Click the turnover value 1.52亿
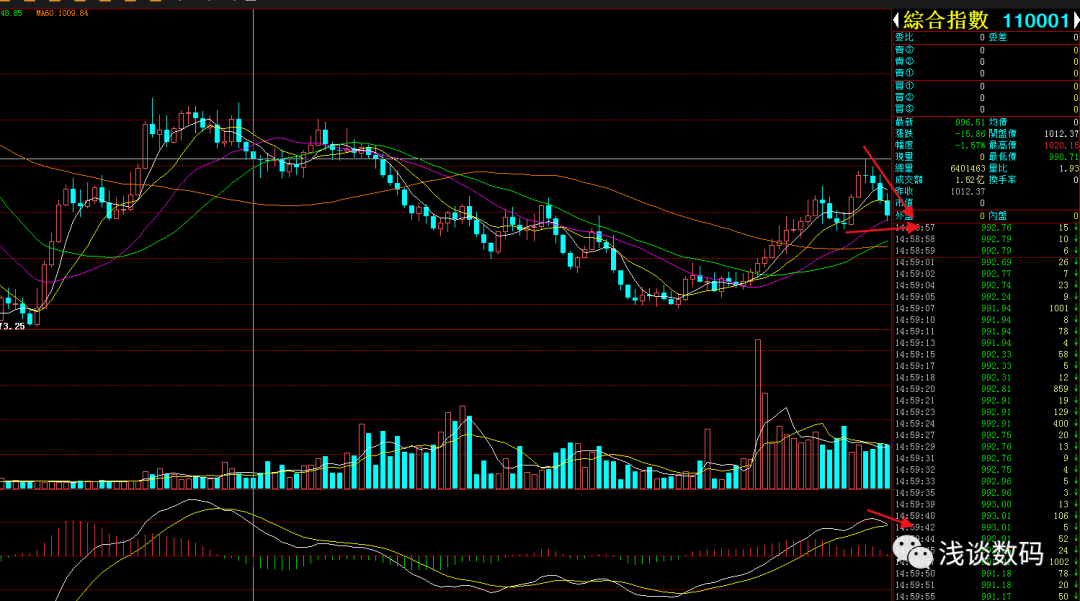1080x601 pixels. point(970,180)
